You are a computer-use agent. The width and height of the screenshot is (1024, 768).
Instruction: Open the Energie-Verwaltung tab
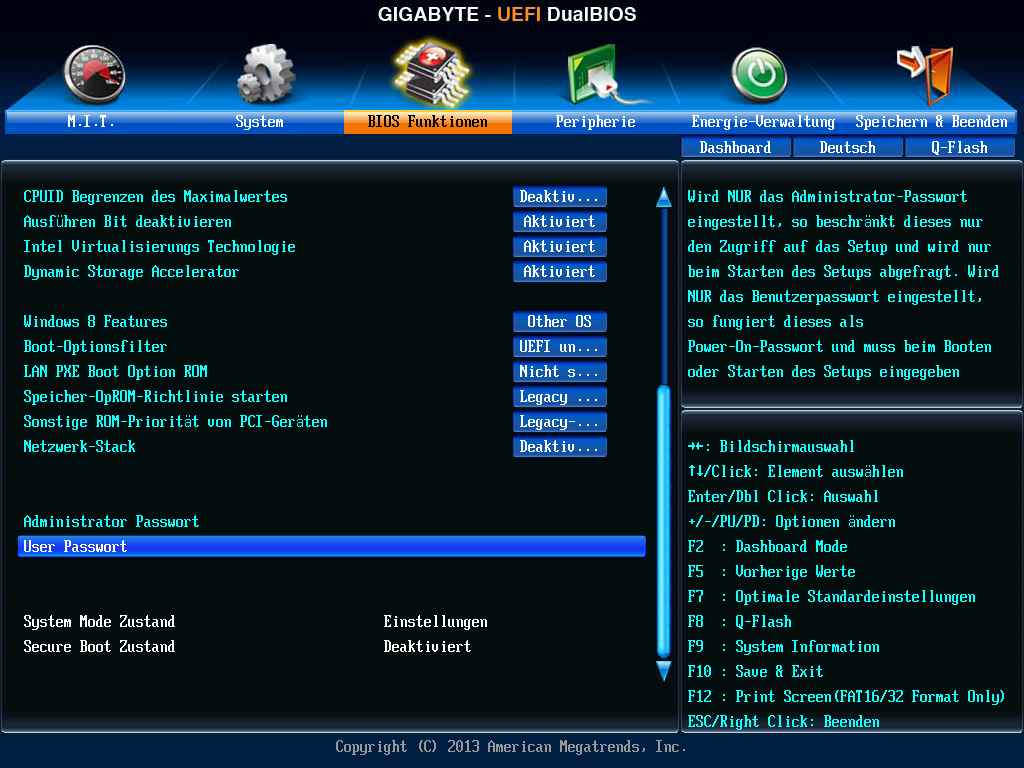(763, 121)
